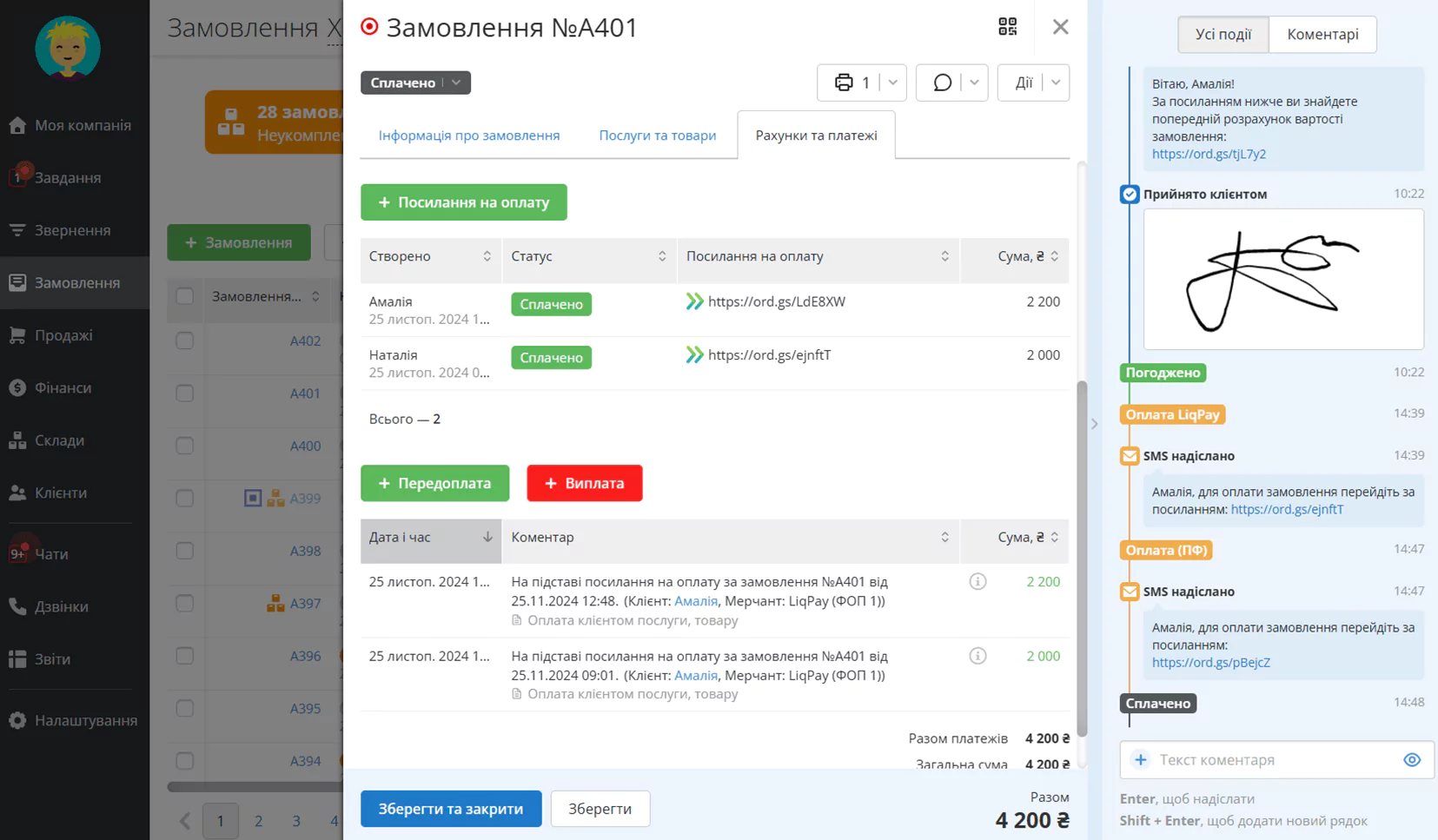
Task: Open Клієнти in sidebar
Action: (x=75, y=493)
